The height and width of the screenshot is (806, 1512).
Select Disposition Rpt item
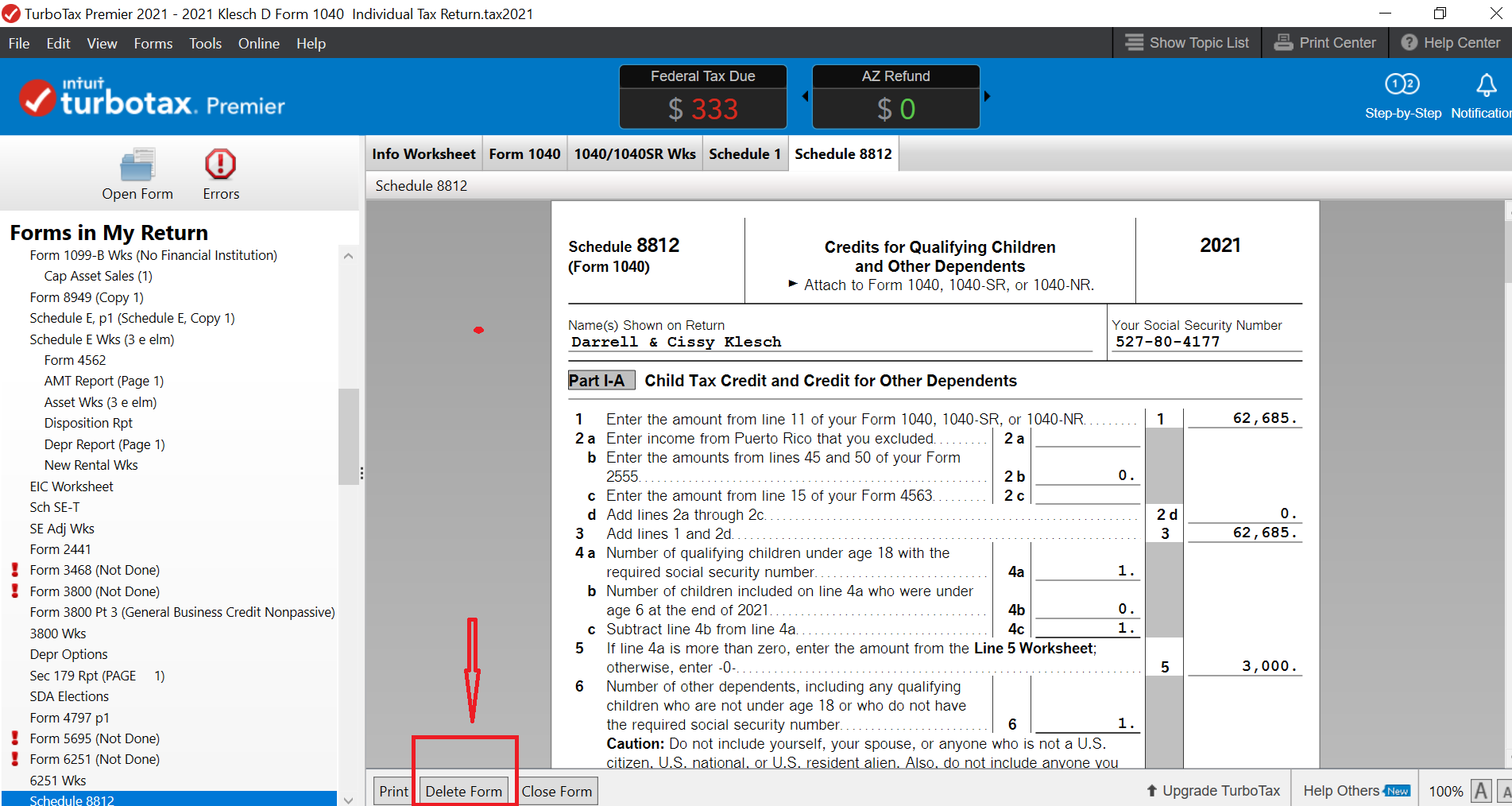pyautogui.click(x=88, y=423)
